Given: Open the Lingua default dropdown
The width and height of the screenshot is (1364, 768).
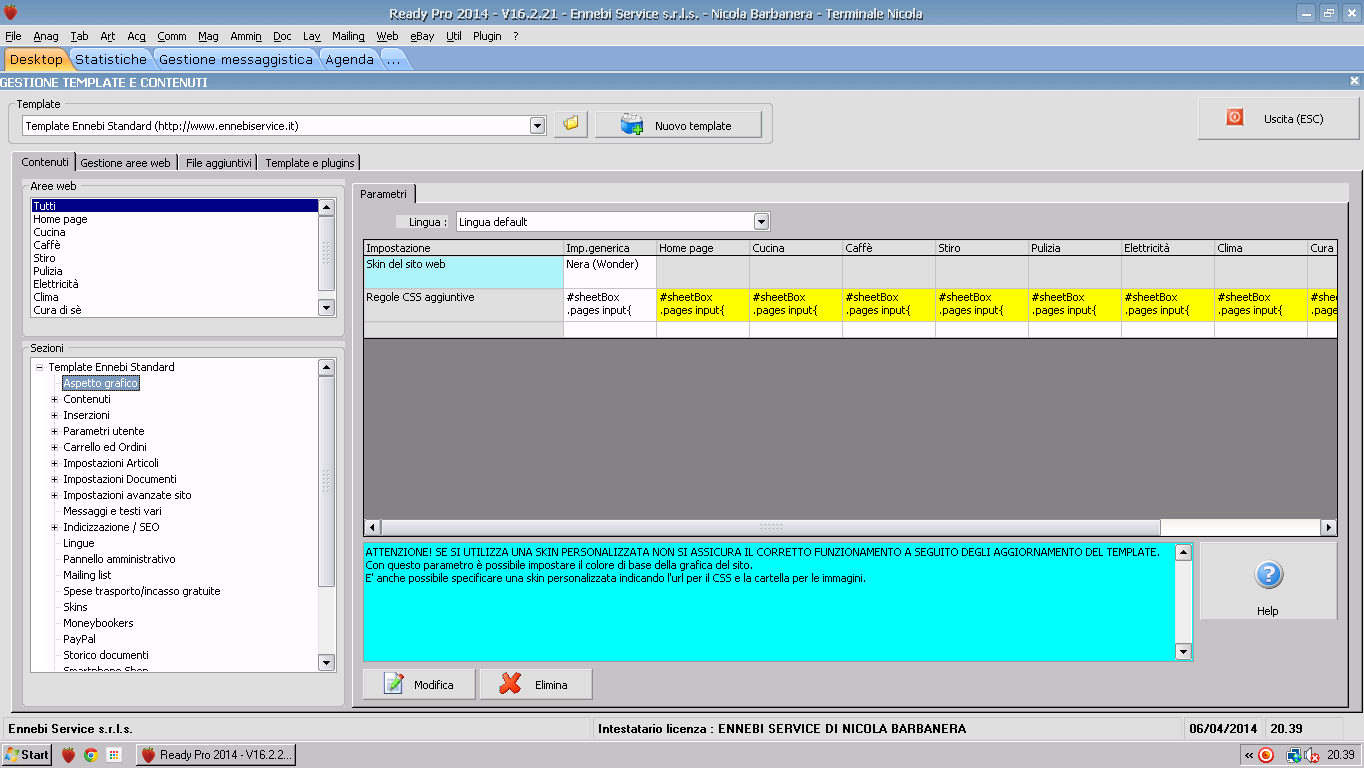Looking at the screenshot, I should 761,221.
